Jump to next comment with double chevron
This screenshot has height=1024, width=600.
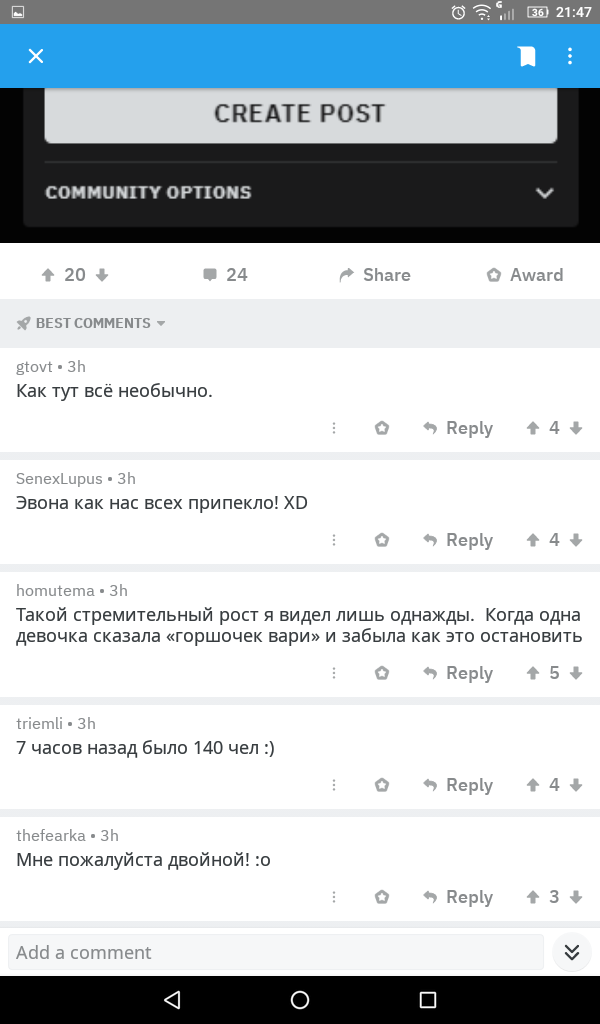(572, 952)
